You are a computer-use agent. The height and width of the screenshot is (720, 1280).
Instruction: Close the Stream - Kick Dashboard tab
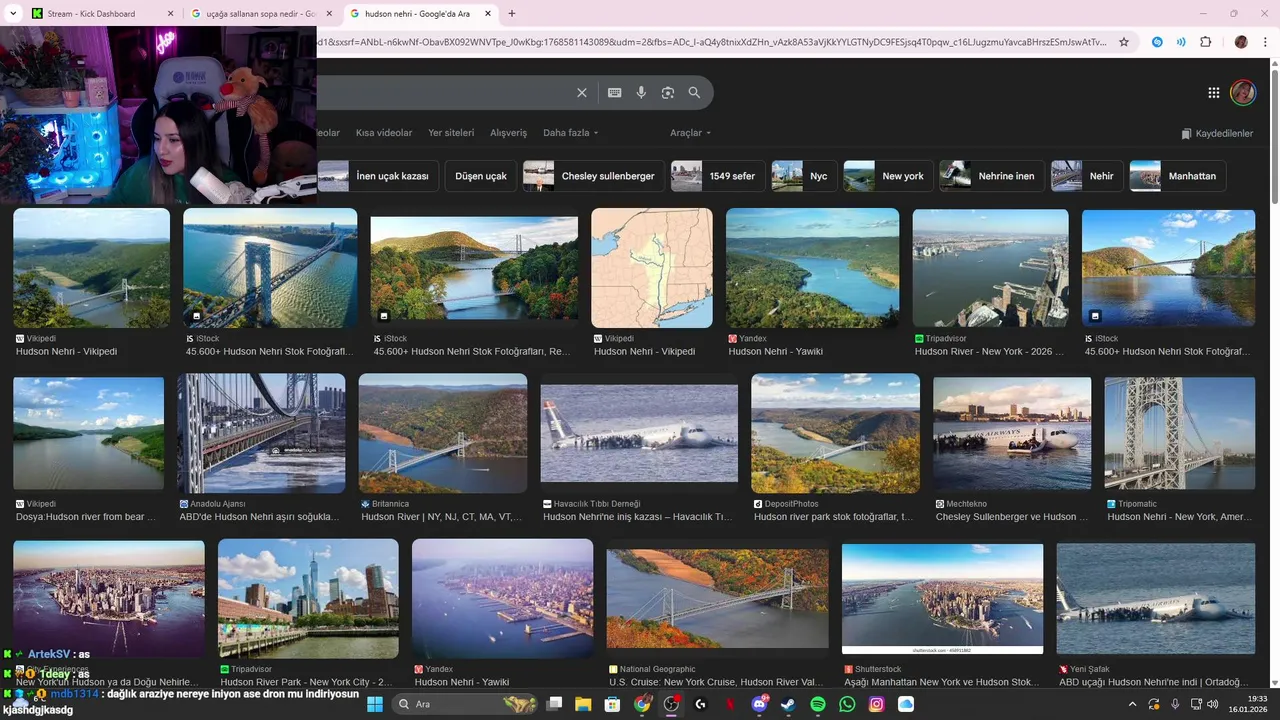170,14
